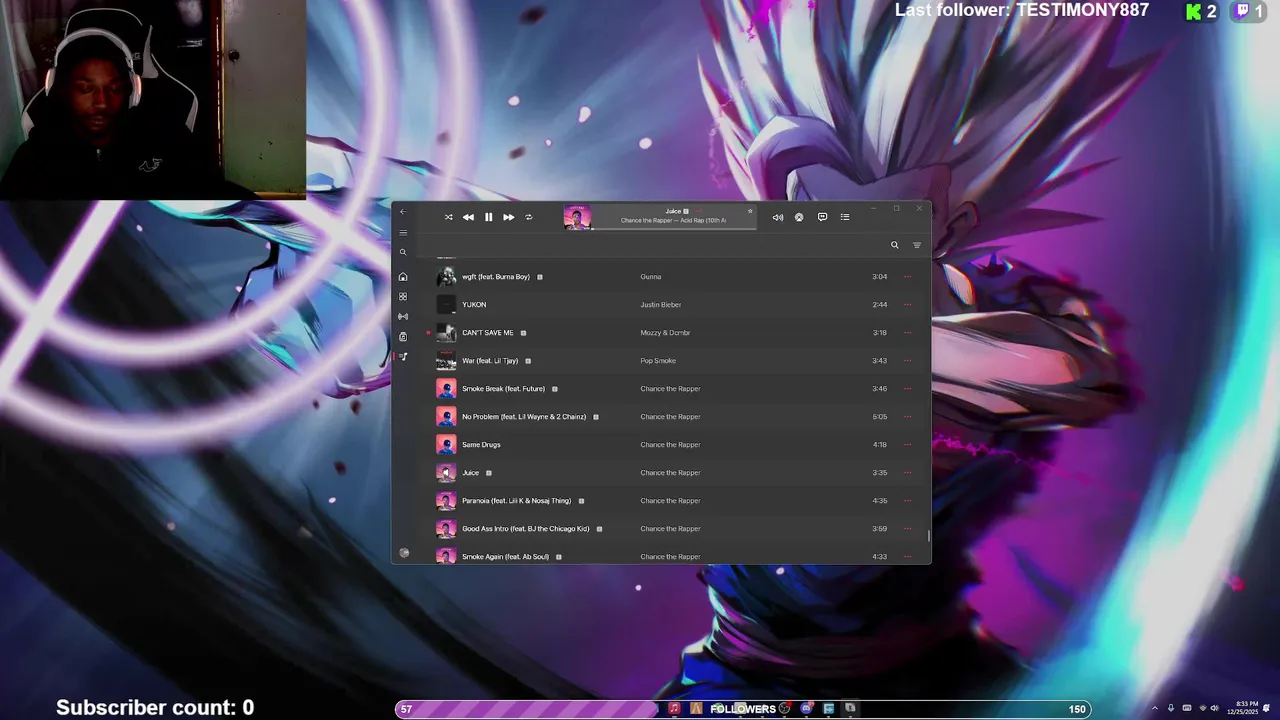Open more options for Smoke Again row
The height and width of the screenshot is (720, 1280).
908,557
